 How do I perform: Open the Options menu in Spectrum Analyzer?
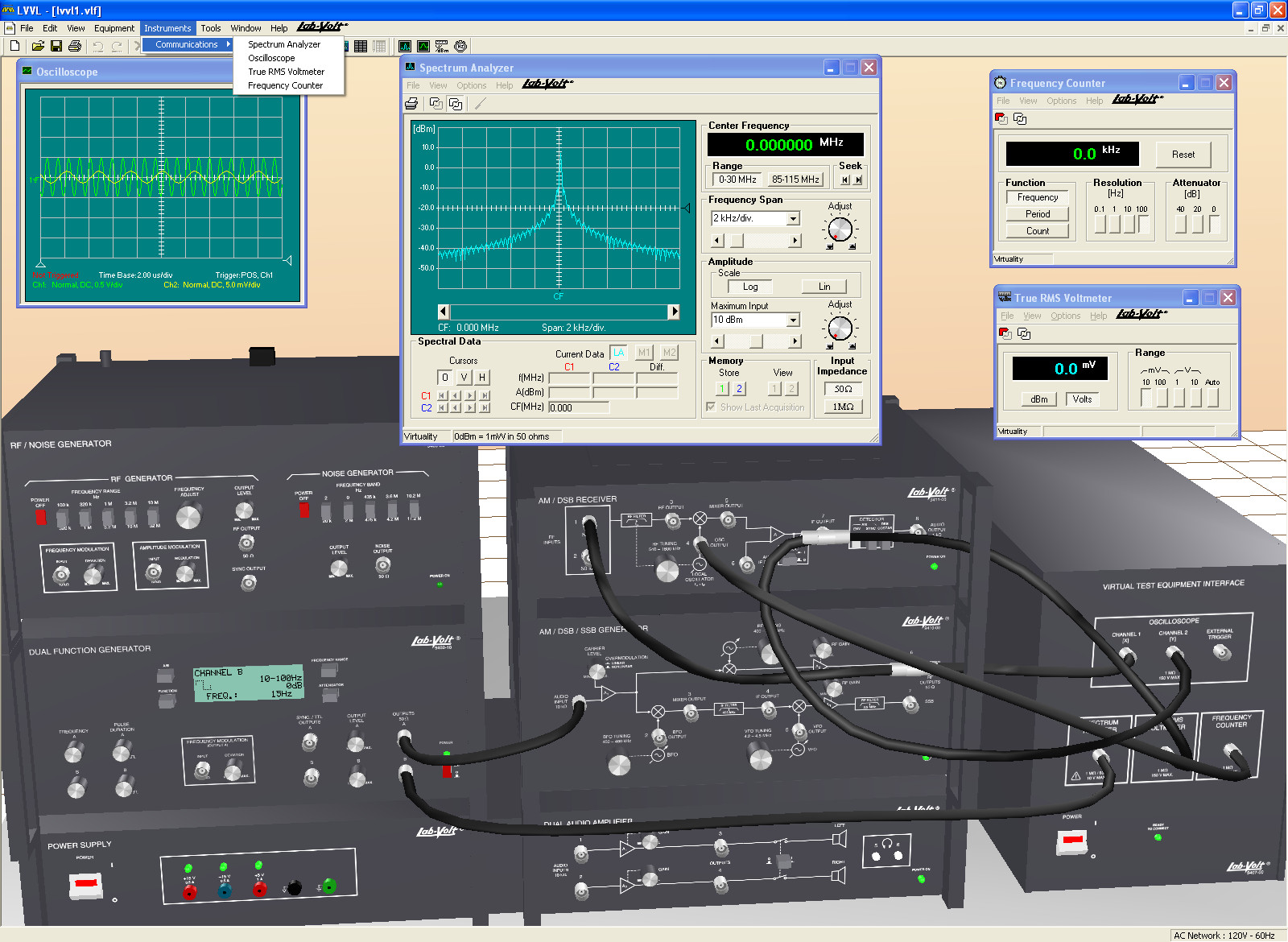click(472, 85)
